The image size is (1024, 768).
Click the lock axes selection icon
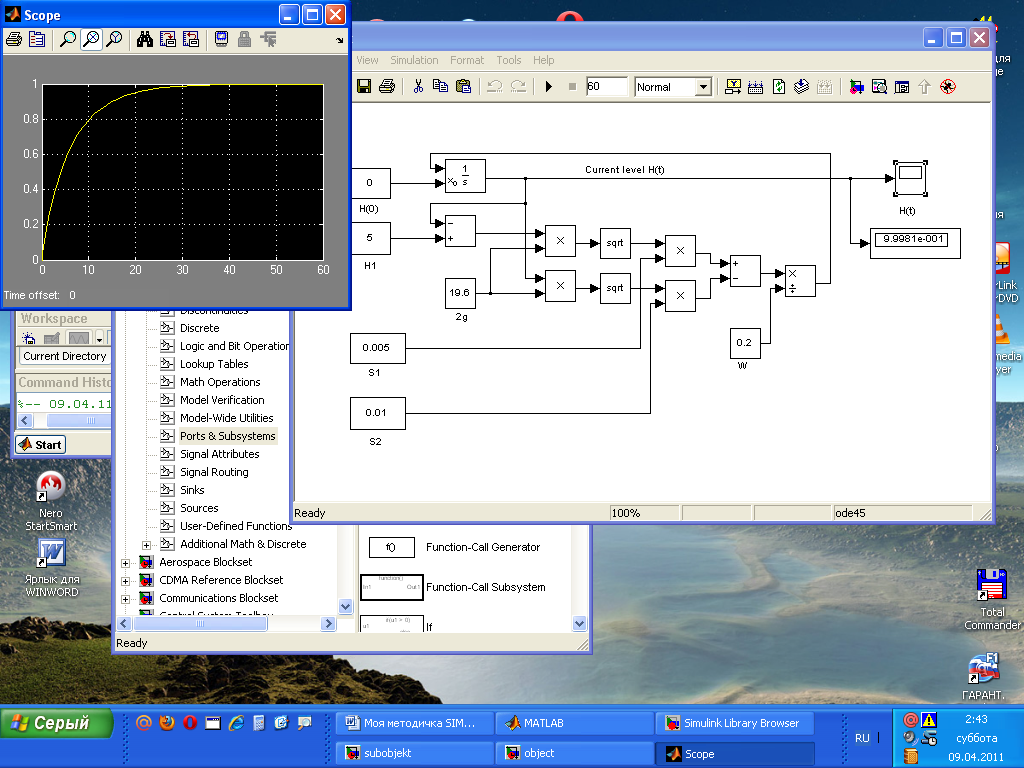coord(244,40)
